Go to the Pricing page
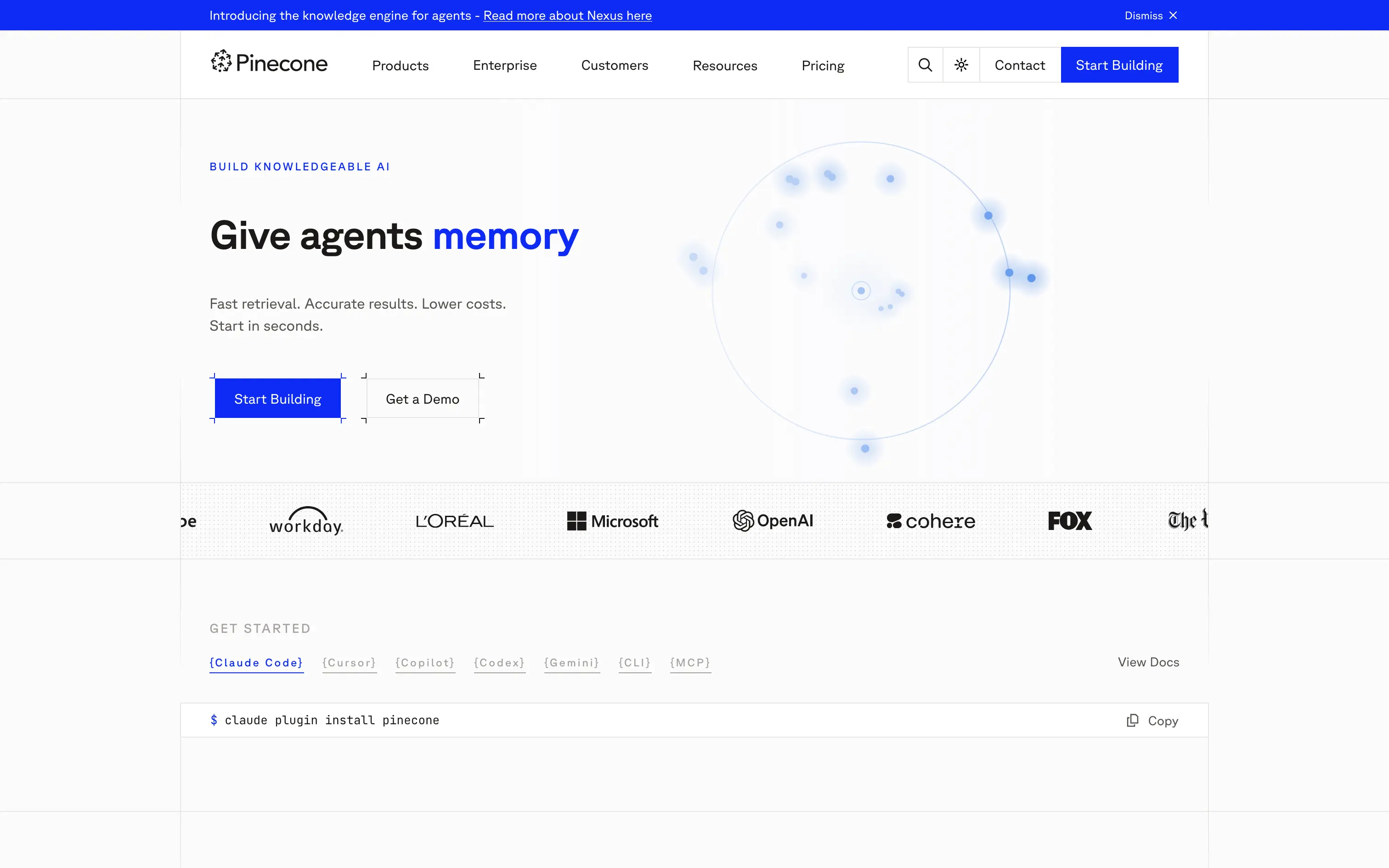This screenshot has height=868, width=1389. [823, 65]
